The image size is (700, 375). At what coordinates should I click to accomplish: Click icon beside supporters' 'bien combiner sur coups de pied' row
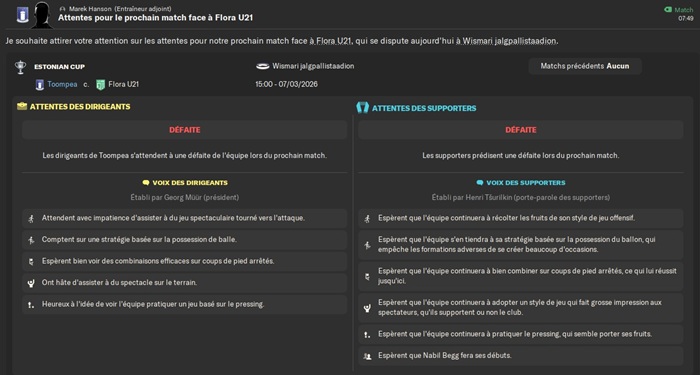(x=367, y=276)
